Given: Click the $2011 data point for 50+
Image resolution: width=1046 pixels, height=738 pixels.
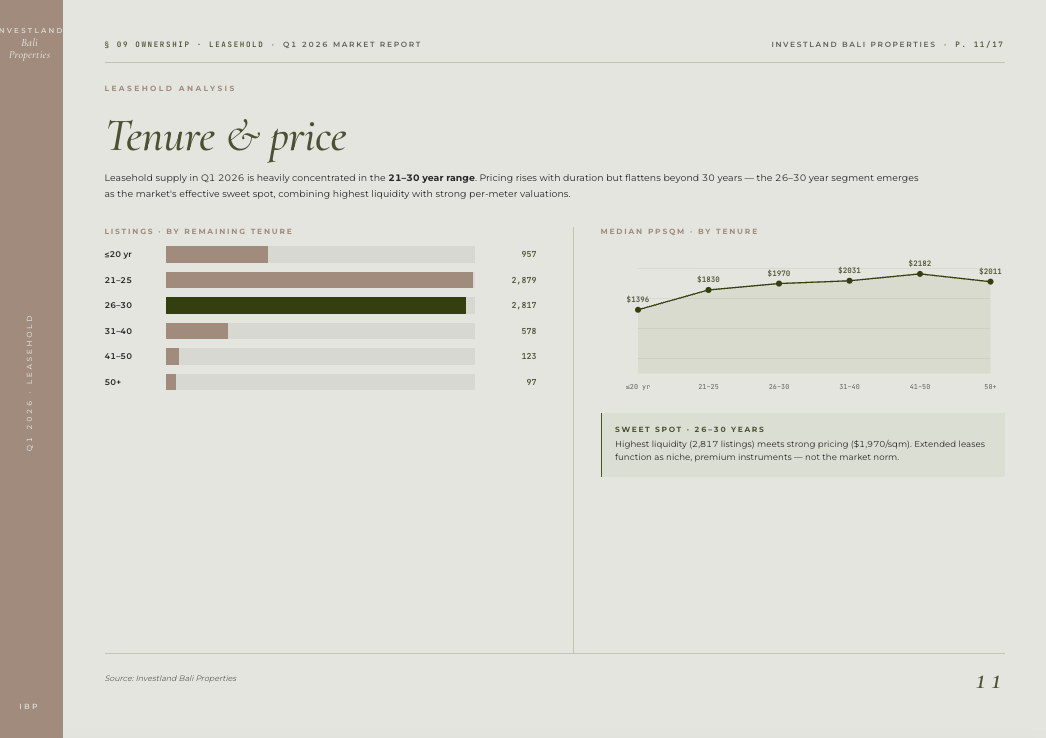Looking at the screenshot, I should click(x=990, y=282).
